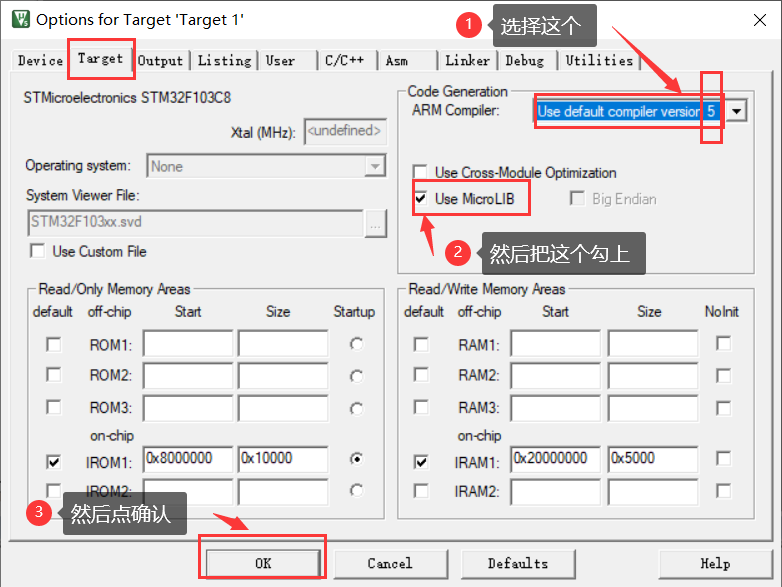This screenshot has height=587, width=782.
Task: Toggle Use Cross-Module Optimization checkbox
Action: [420, 172]
